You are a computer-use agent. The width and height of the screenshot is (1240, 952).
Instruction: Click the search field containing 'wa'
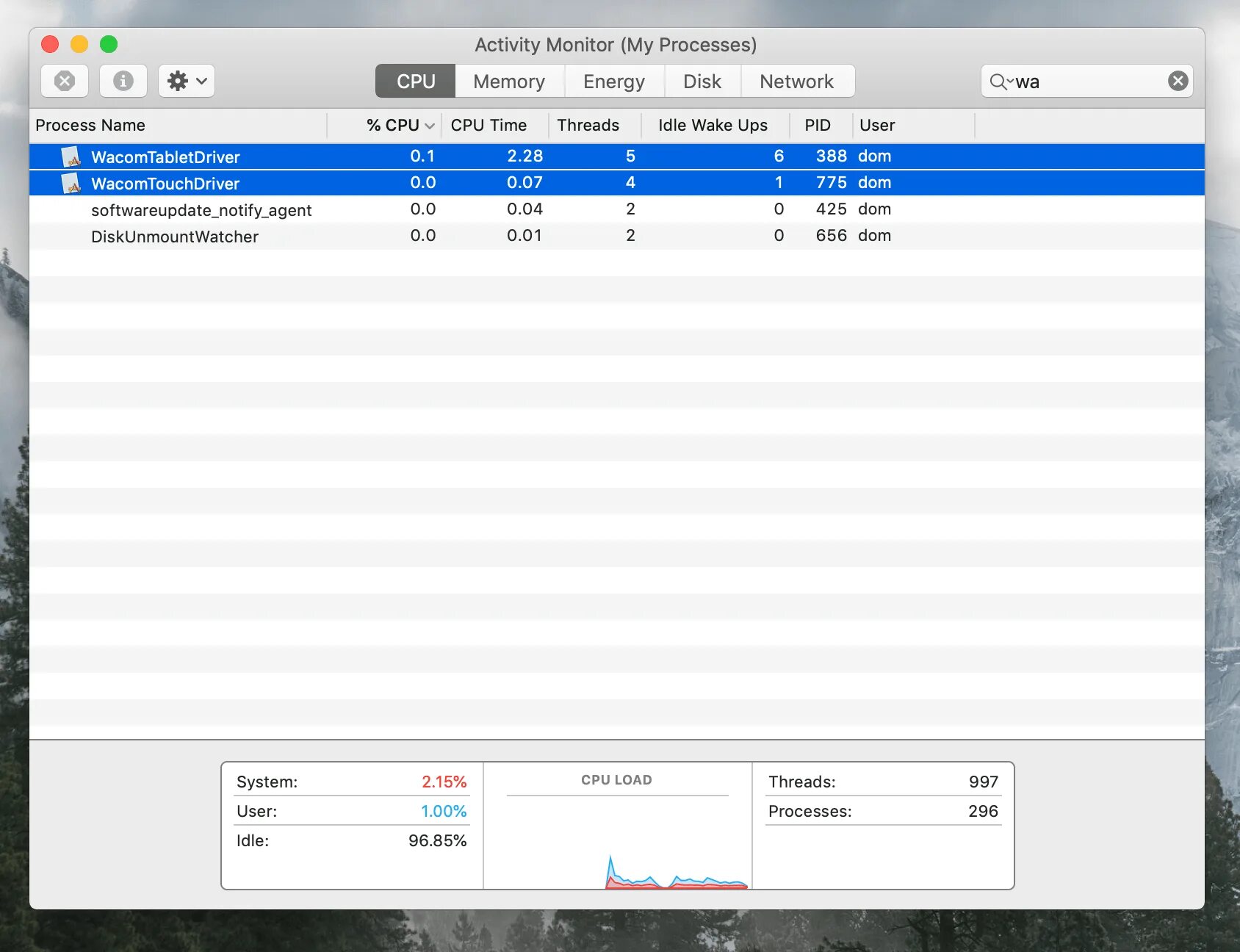click(1086, 81)
